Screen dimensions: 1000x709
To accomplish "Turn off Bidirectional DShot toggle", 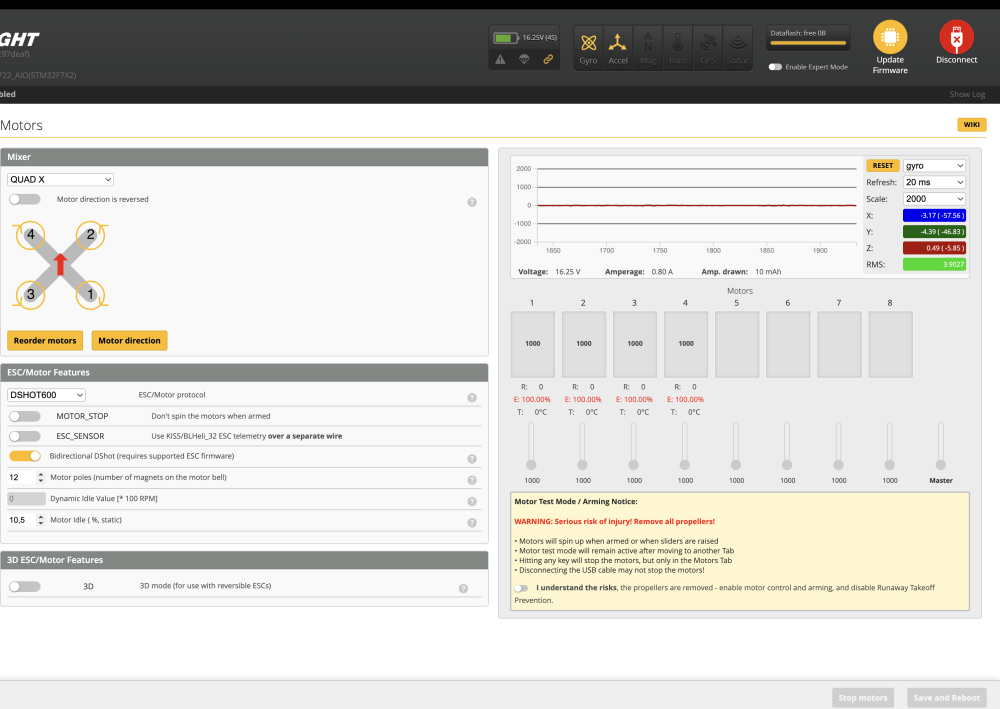I will click(24, 456).
